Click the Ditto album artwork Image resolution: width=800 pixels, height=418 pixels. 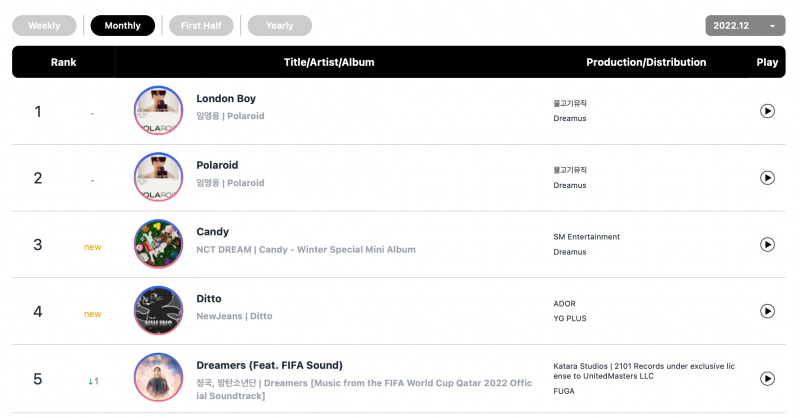[x=158, y=310]
